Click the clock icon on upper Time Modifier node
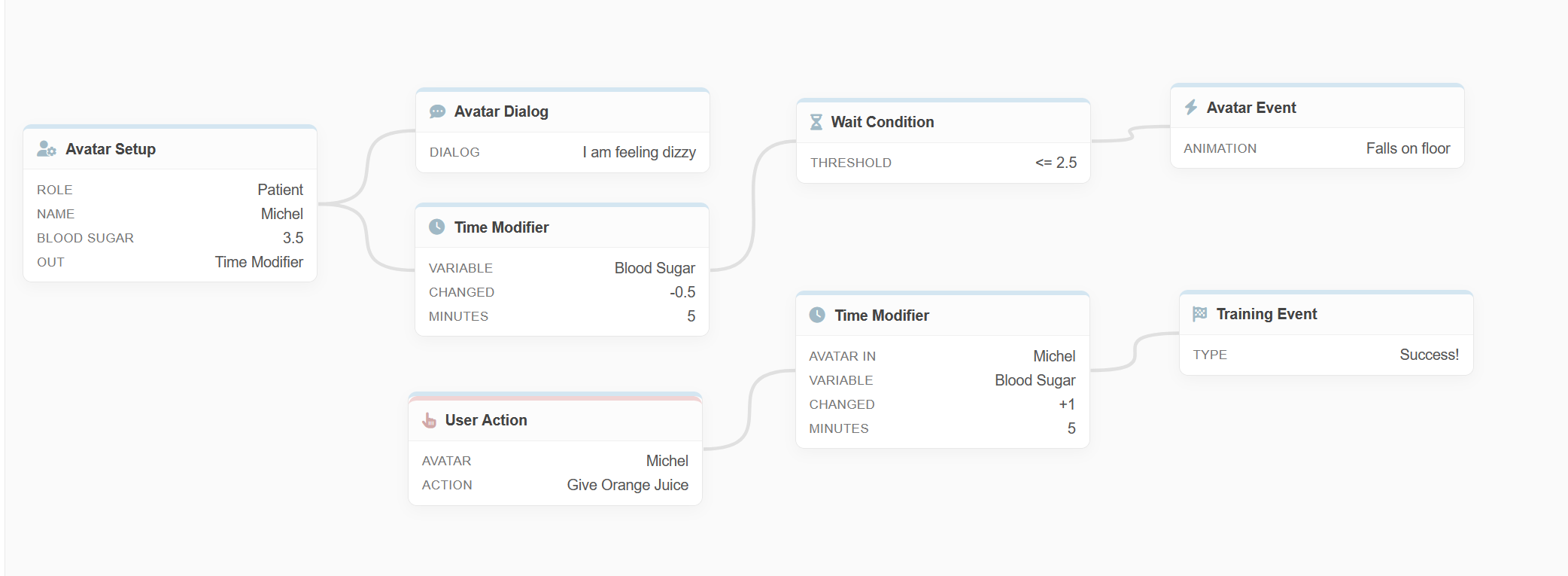 439,227
